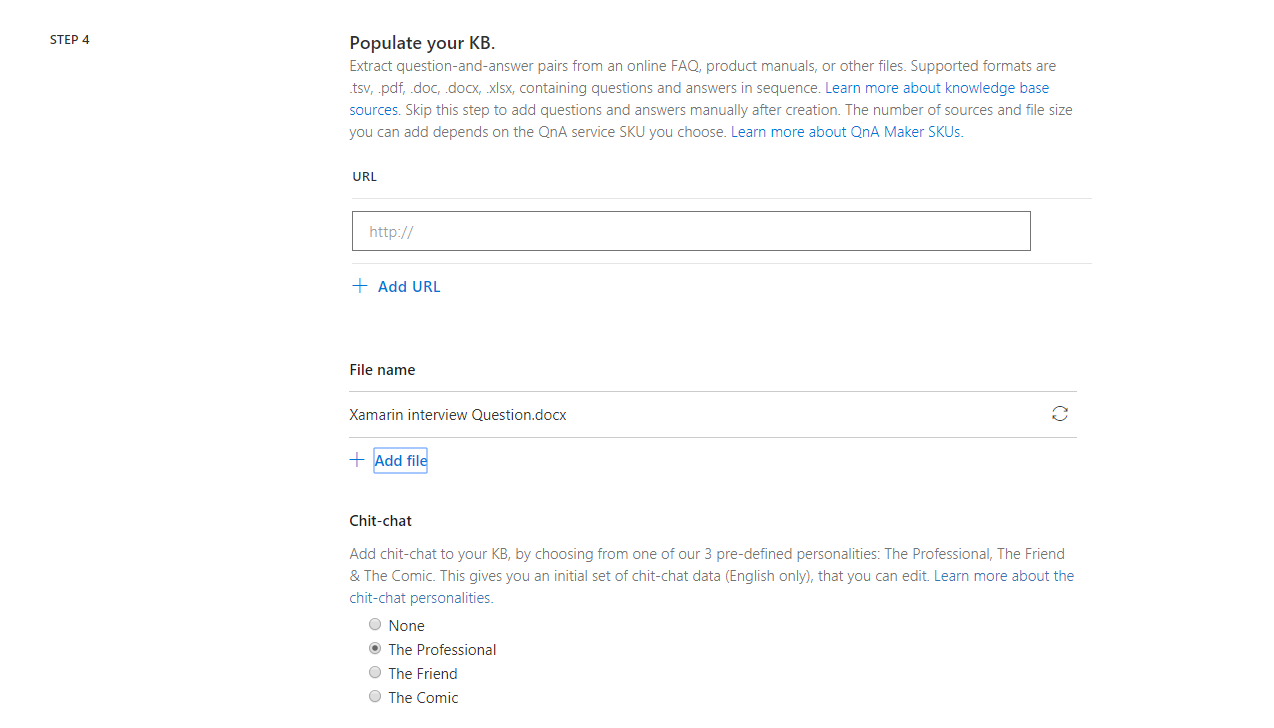Screen dimensions: 1274x728
Task: Select The Comic personality radio button
Action: (x=375, y=697)
